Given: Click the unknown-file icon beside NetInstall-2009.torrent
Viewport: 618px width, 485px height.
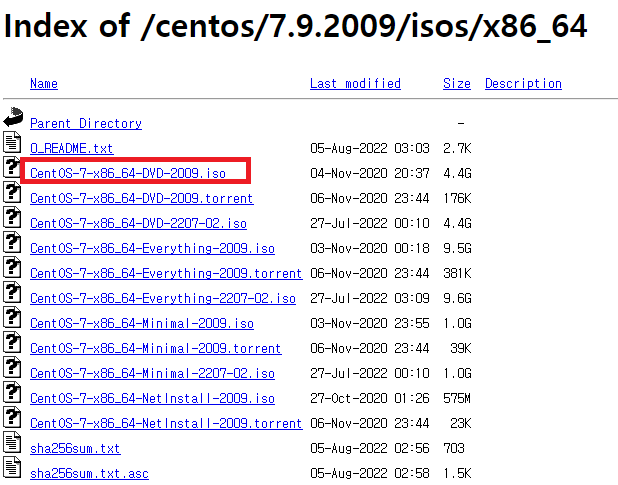Looking at the screenshot, I should [x=12, y=417].
